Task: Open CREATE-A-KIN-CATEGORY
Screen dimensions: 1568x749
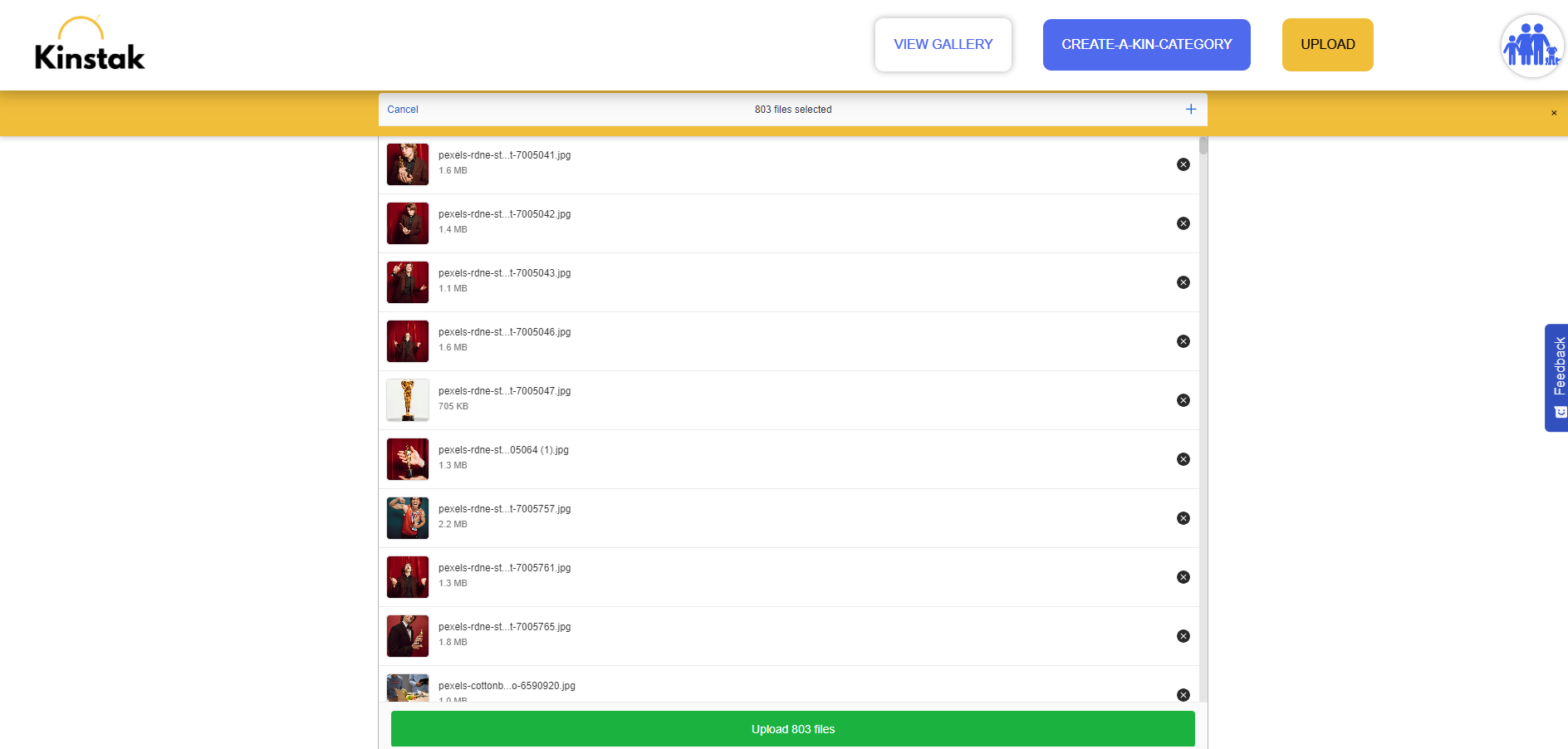Action: [x=1146, y=44]
